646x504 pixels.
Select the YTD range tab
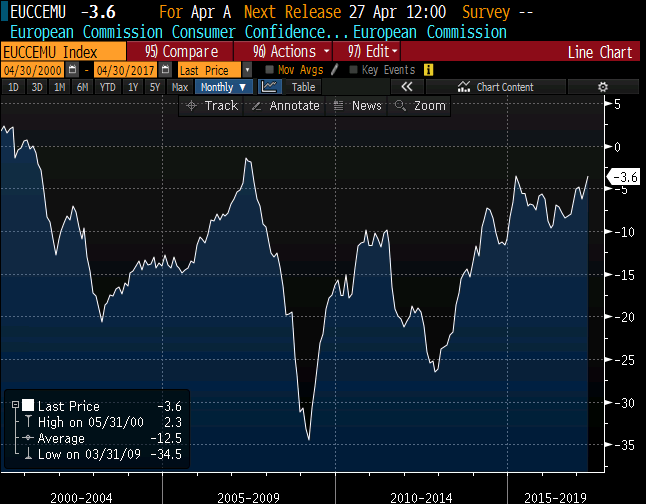coord(108,87)
